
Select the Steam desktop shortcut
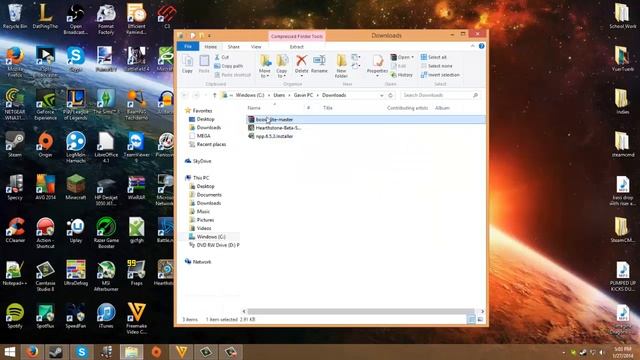coord(15,144)
